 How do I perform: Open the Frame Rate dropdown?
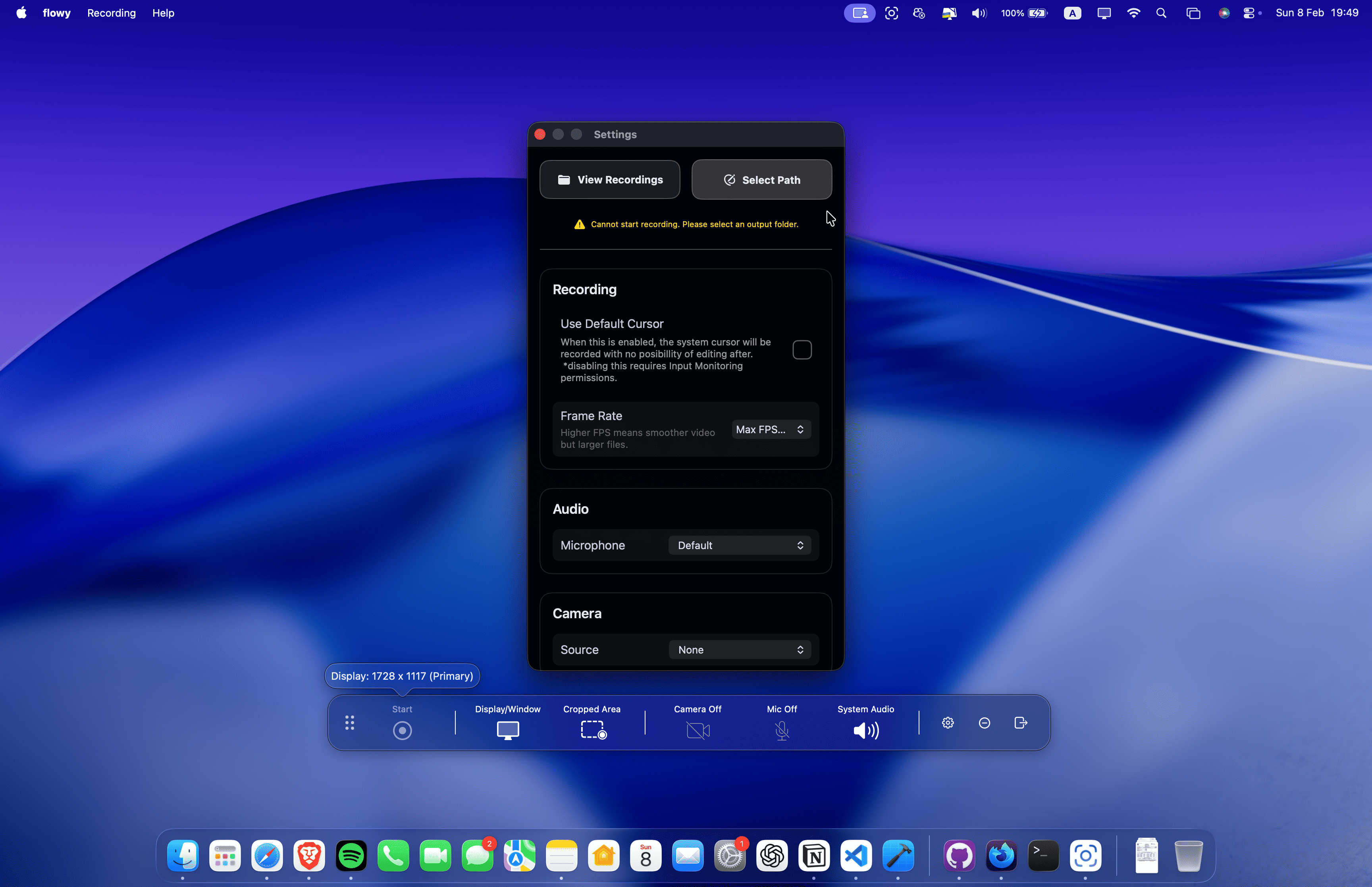(x=770, y=429)
